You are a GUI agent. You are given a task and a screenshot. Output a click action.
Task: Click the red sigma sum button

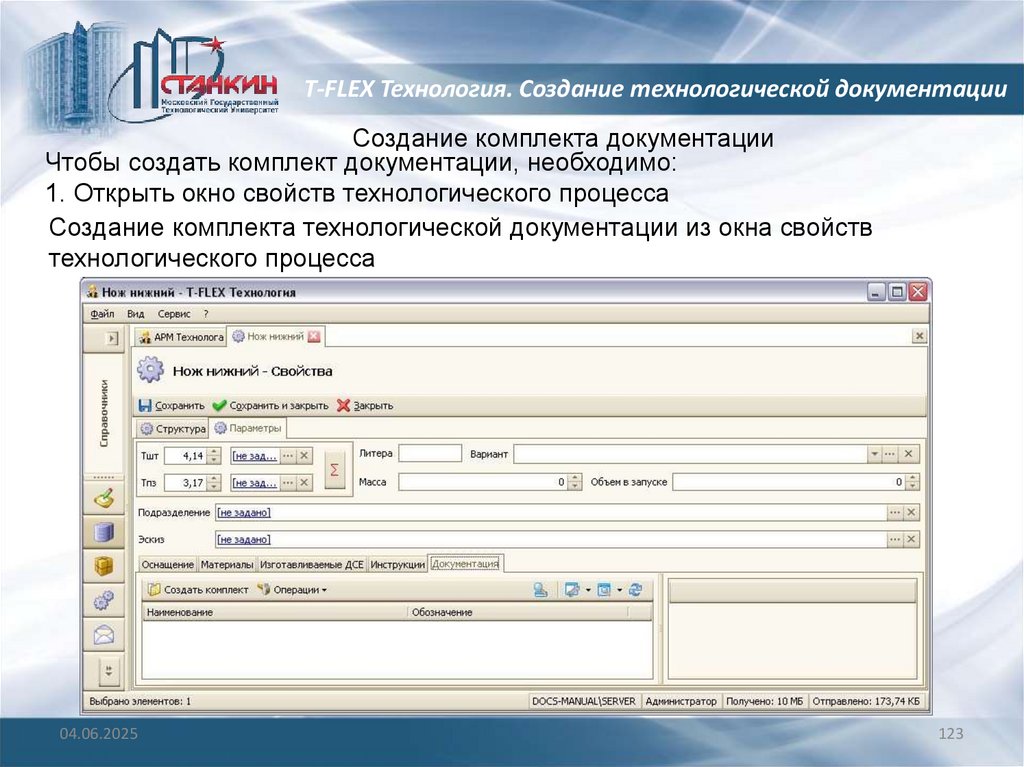(334, 469)
